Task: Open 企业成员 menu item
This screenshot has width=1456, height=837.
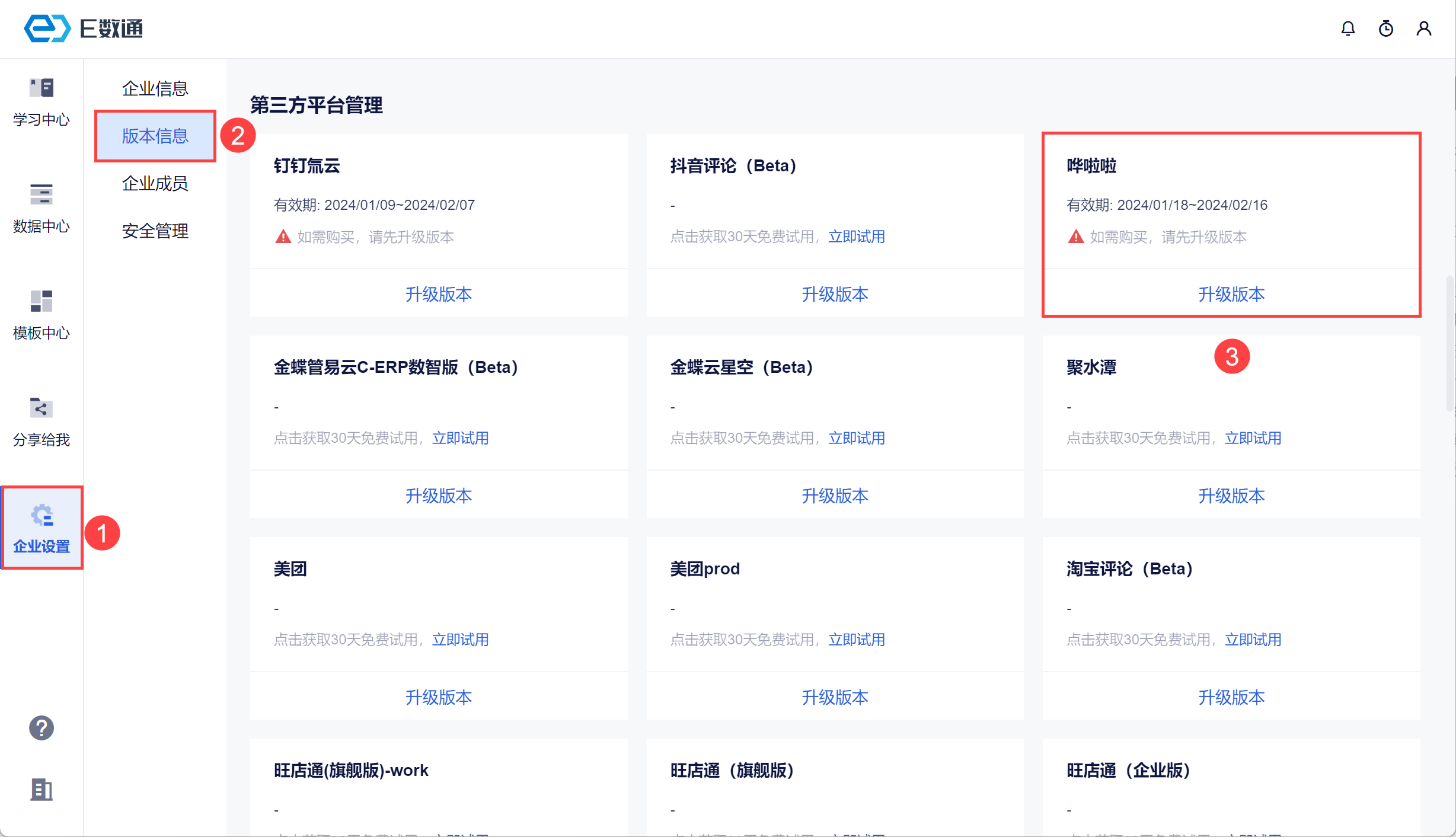Action: (155, 183)
